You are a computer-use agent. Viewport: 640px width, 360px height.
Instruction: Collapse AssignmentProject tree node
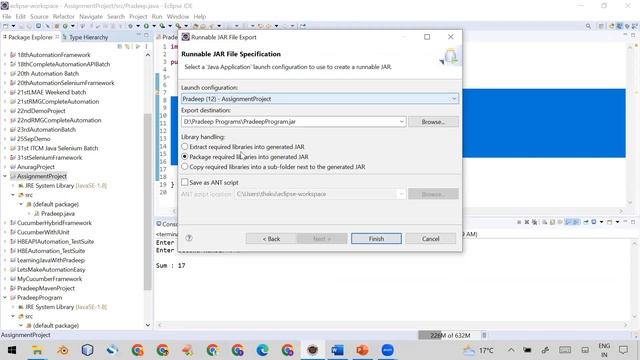click(x=5, y=176)
